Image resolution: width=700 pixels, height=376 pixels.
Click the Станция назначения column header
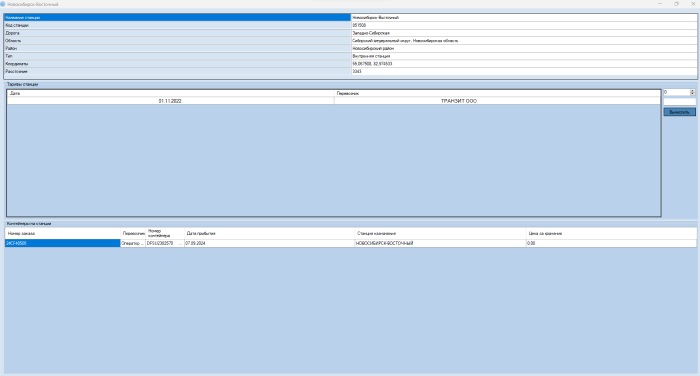pos(441,234)
